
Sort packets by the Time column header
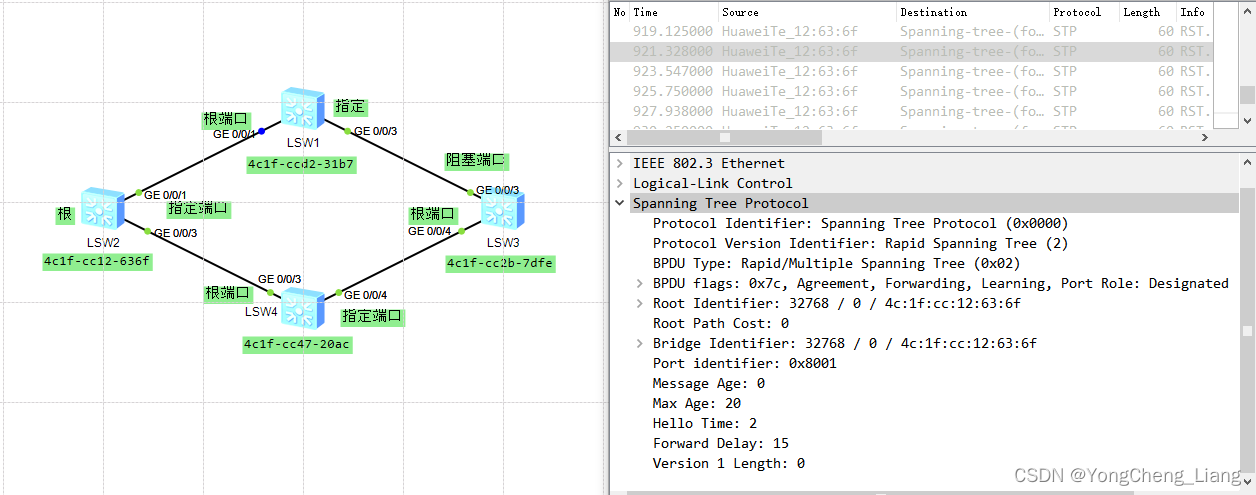pyautogui.click(x=674, y=12)
